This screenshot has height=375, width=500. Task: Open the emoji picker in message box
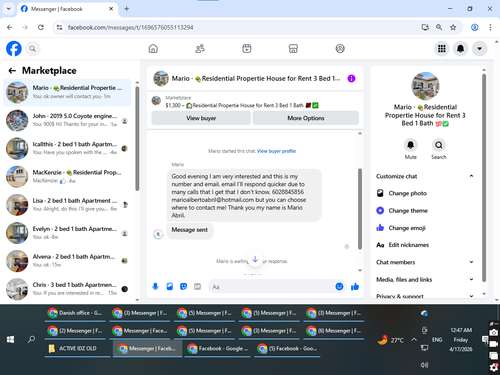(x=339, y=287)
